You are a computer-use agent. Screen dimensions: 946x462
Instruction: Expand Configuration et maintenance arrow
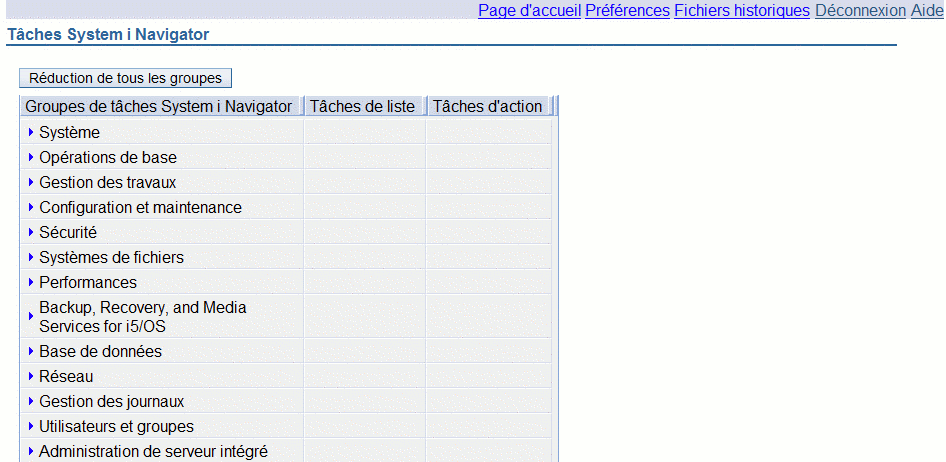[x=31, y=207]
